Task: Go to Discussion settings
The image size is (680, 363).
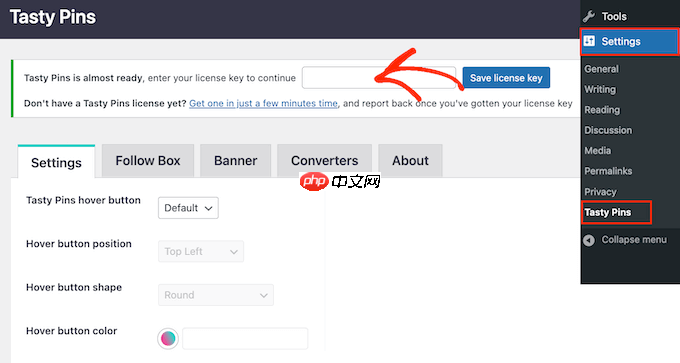Action: 608,130
